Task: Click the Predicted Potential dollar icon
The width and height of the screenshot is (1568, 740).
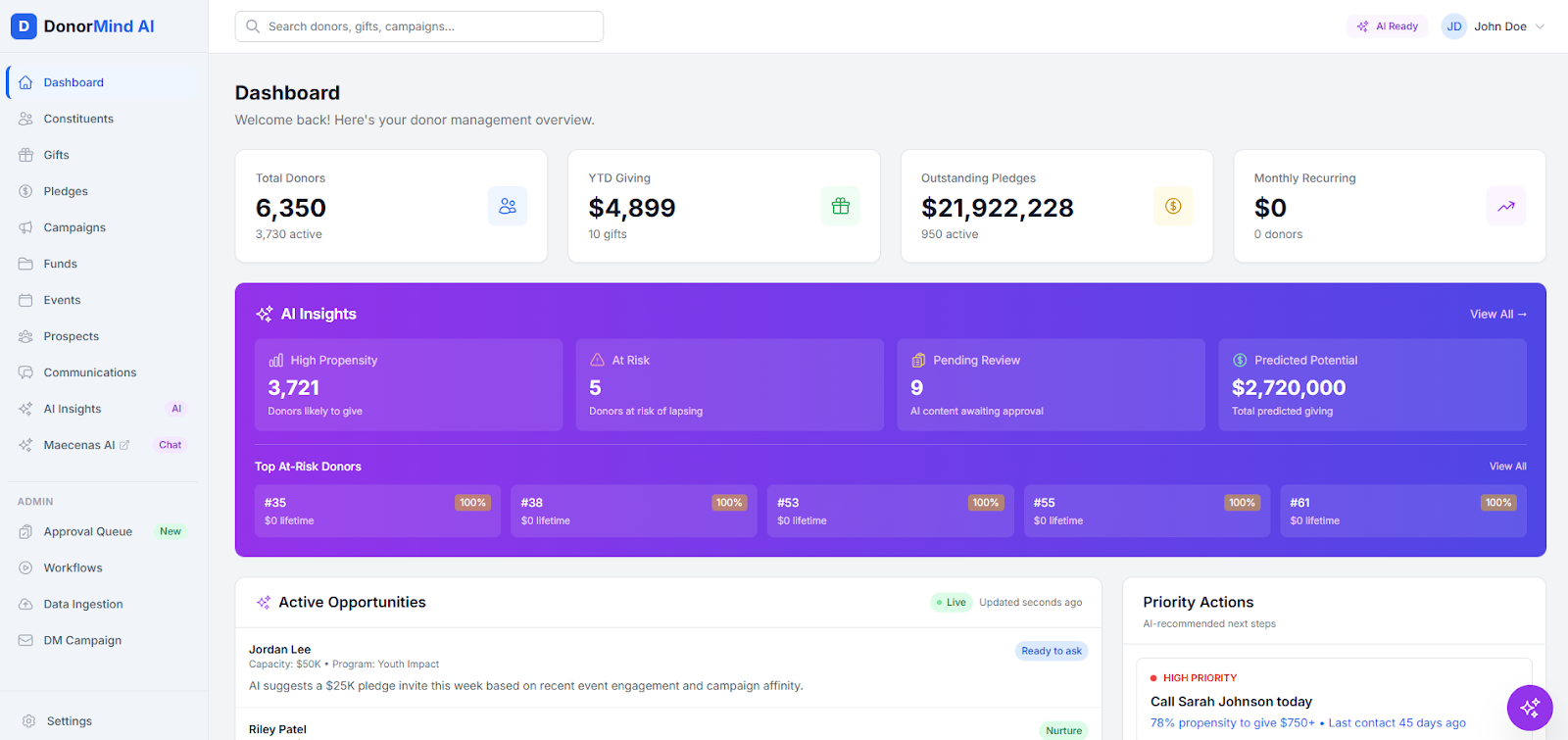Action: [x=1240, y=360]
